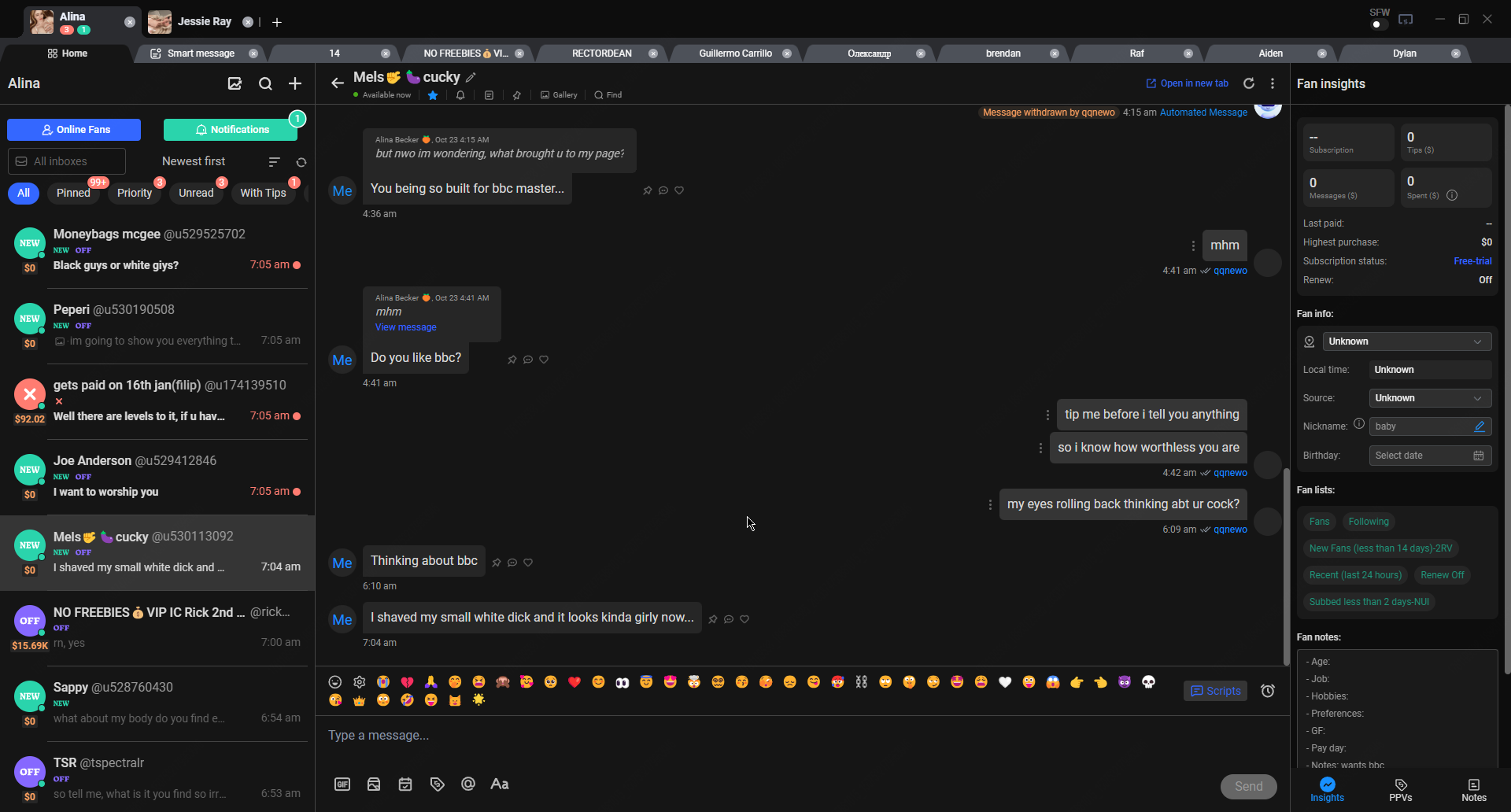Screen dimensions: 1511x812
Task: Like the 6:10 am message heart
Action: [x=528, y=563]
